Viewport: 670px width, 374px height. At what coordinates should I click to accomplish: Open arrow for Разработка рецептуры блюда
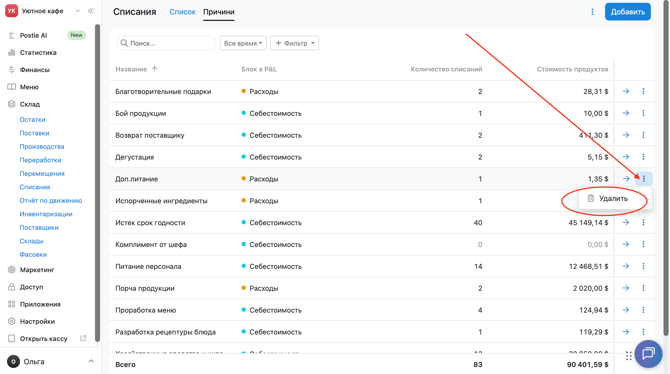click(626, 332)
